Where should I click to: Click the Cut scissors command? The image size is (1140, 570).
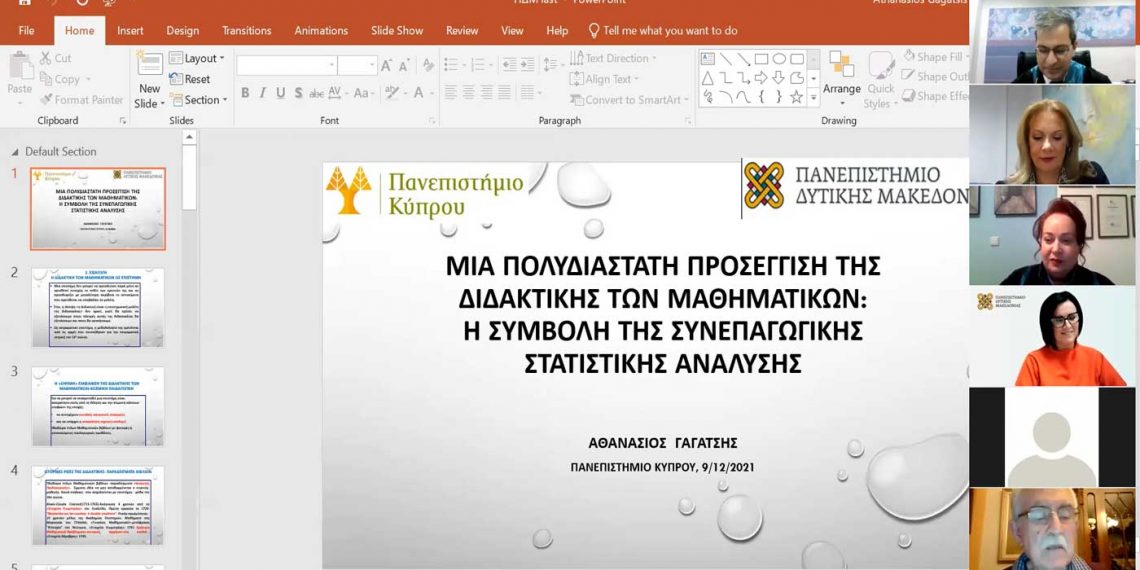click(x=55, y=58)
